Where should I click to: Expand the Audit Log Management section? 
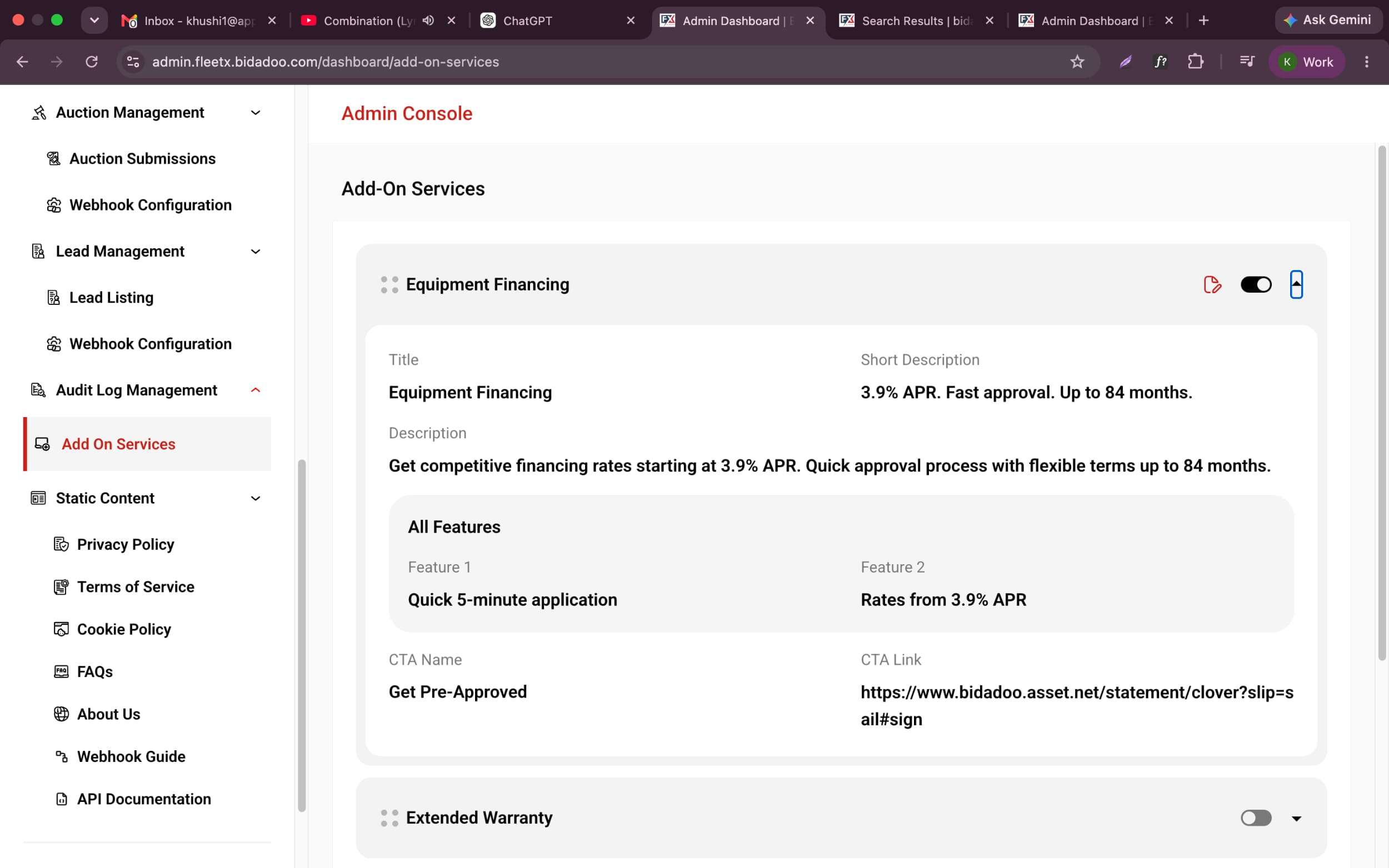pos(256,390)
